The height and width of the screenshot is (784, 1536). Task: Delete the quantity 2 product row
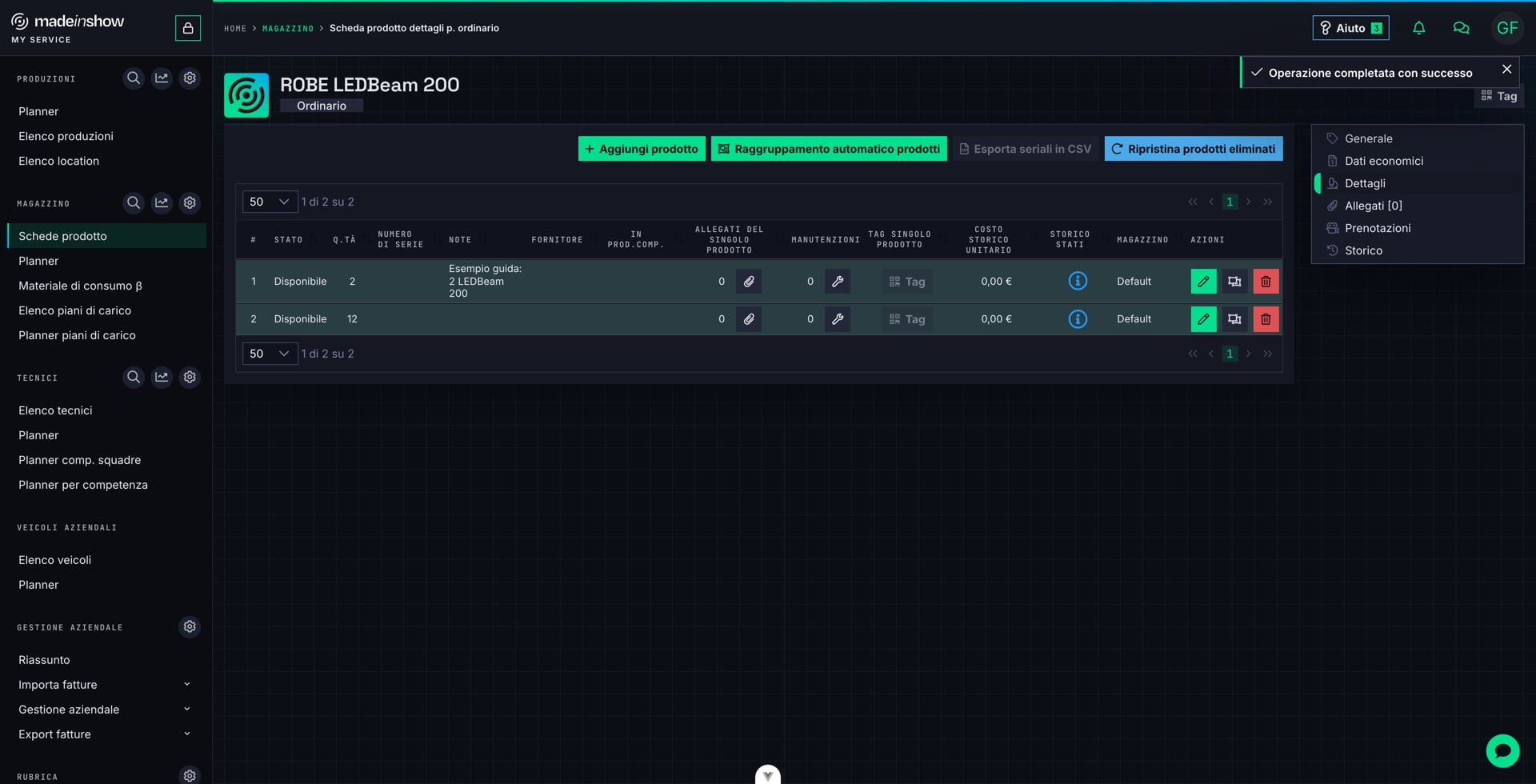[1266, 282]
